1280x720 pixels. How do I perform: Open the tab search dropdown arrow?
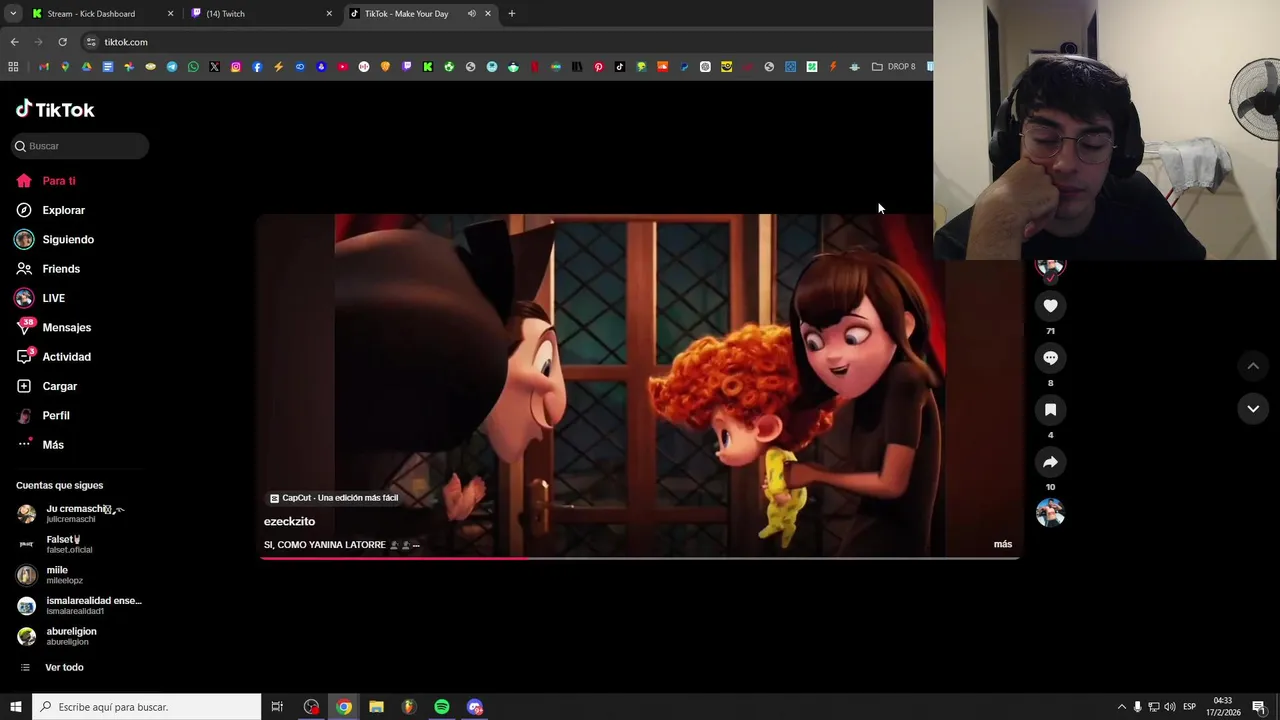[13, 14]
